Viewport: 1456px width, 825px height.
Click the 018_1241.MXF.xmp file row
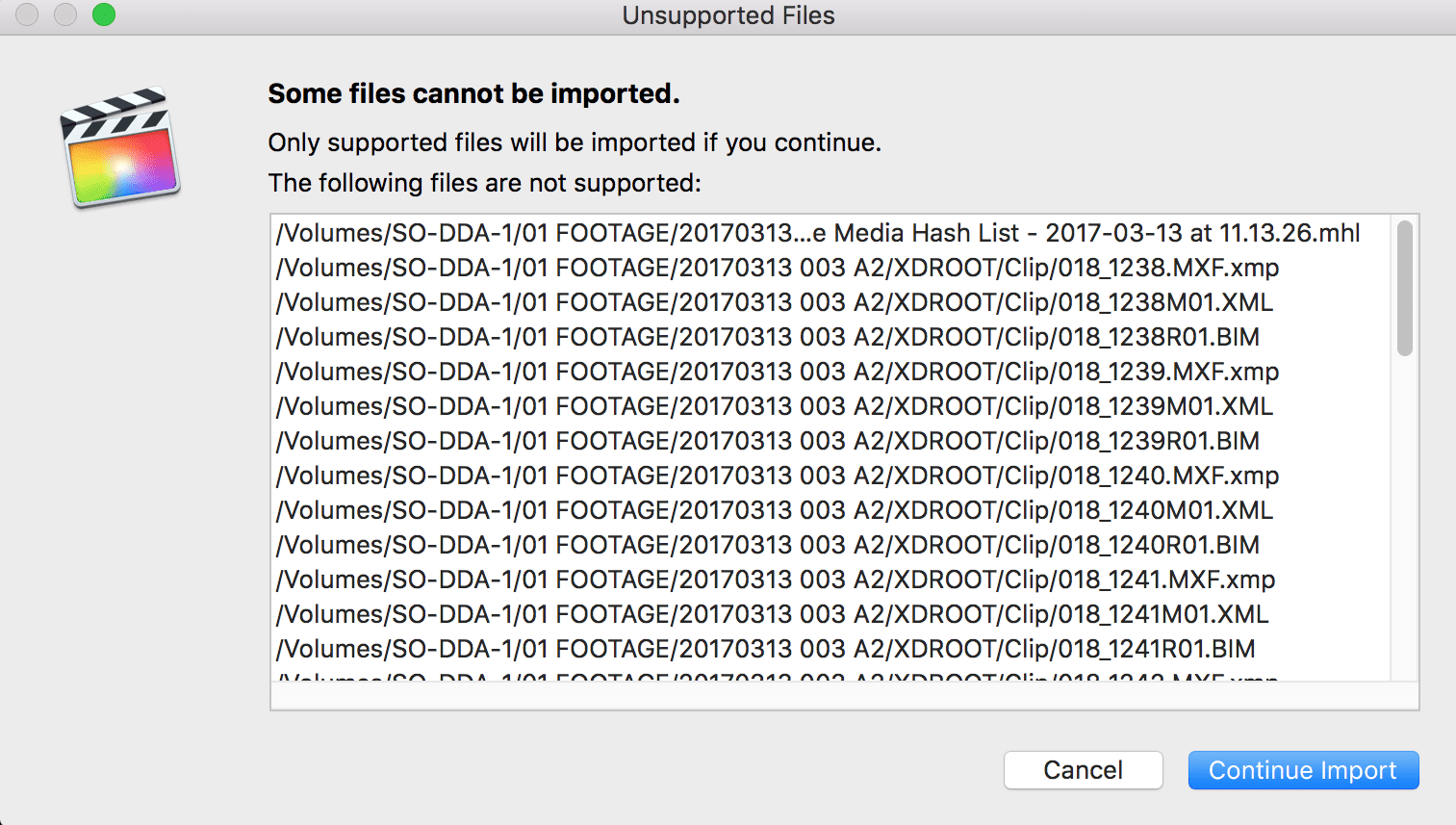(x=776, y=580)
